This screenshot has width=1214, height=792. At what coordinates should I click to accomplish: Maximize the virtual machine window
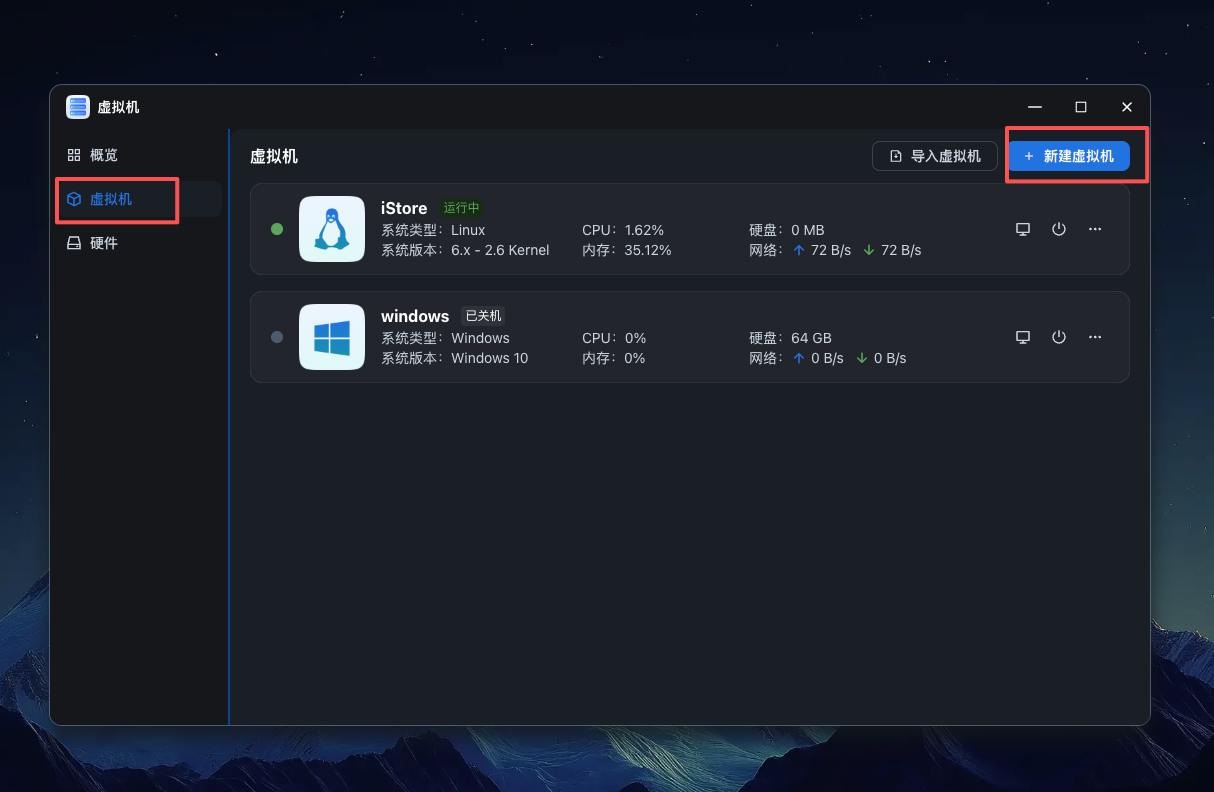(1081, 107)
